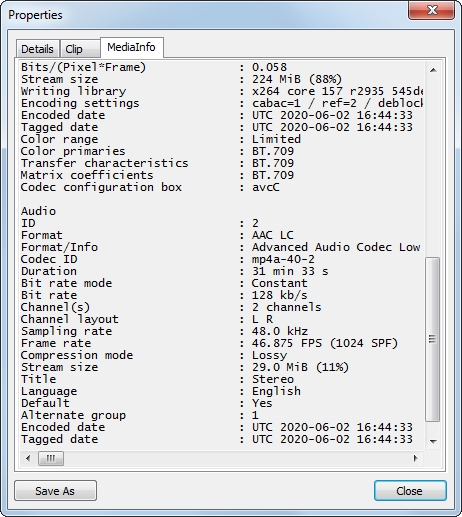Click the horizontal scrollbar thumb
462x517 pixels.
(51, 459)
